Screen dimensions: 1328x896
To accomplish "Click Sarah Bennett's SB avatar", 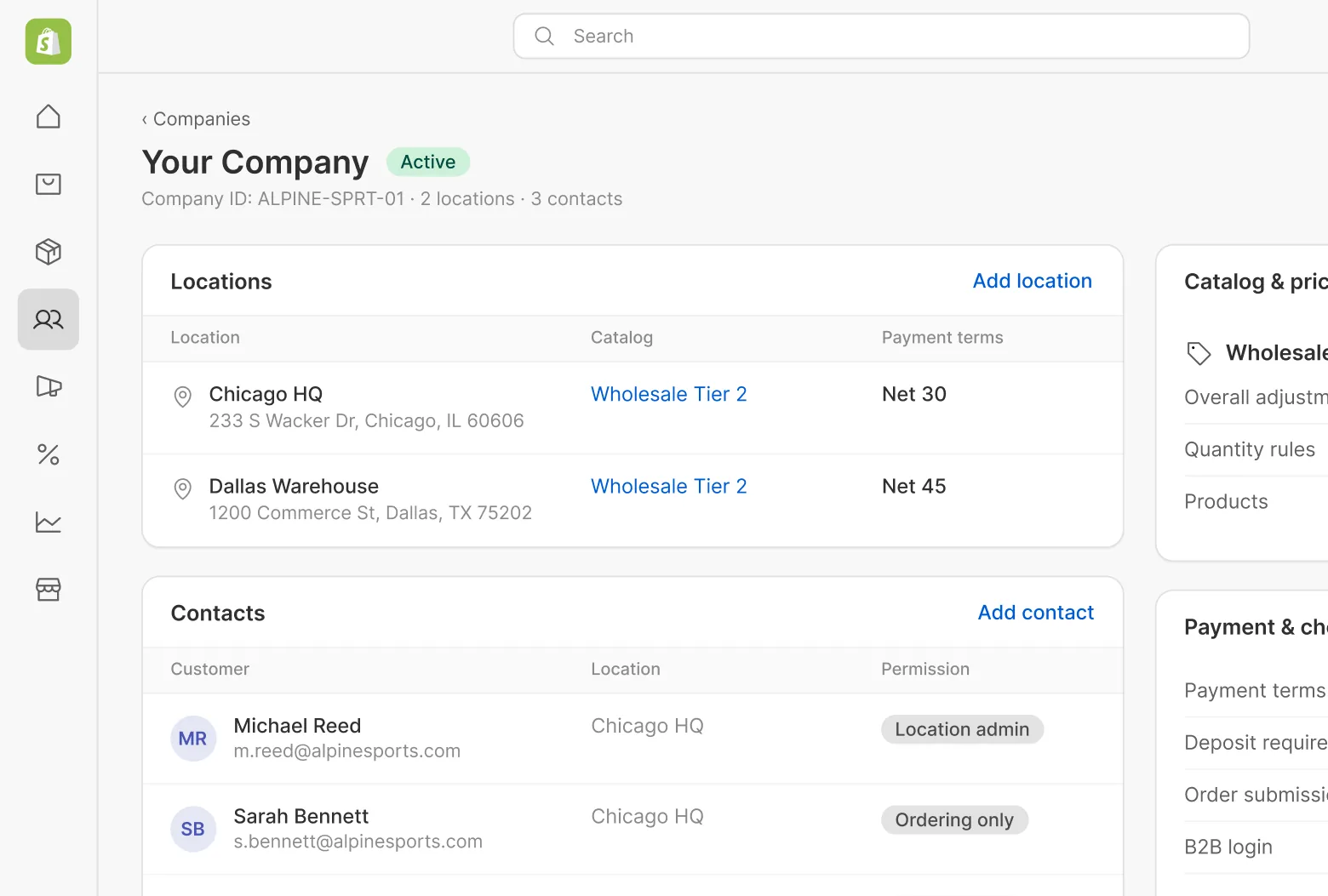I will click(x=193, y=829).
